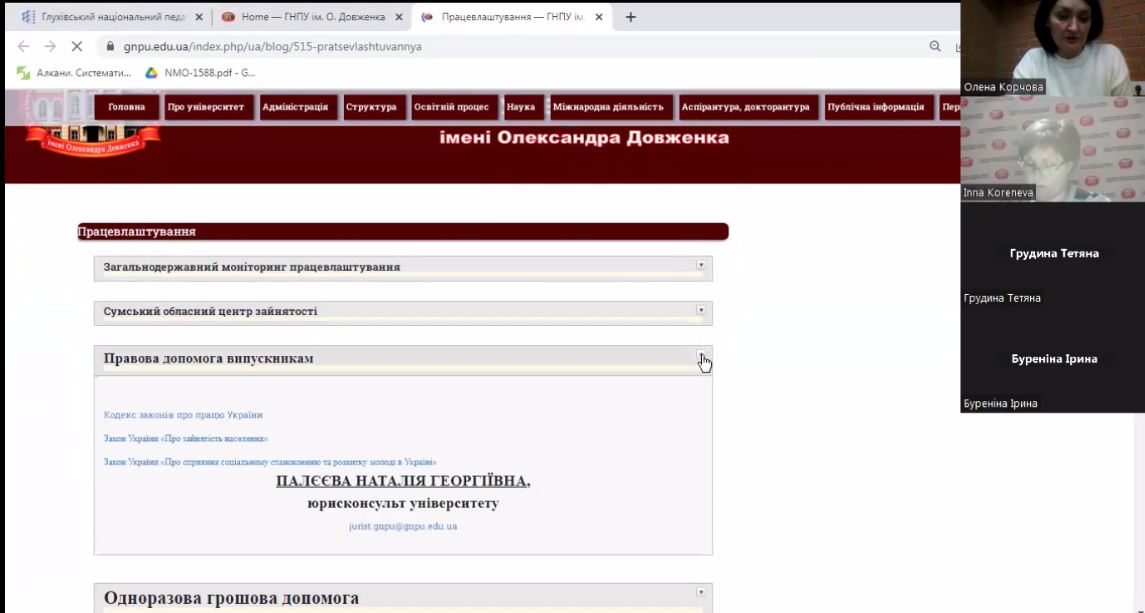The image size is (1145, 613).
Task: Click 'імені Олександра Довженка' banner title
Action: coord(584,137)
